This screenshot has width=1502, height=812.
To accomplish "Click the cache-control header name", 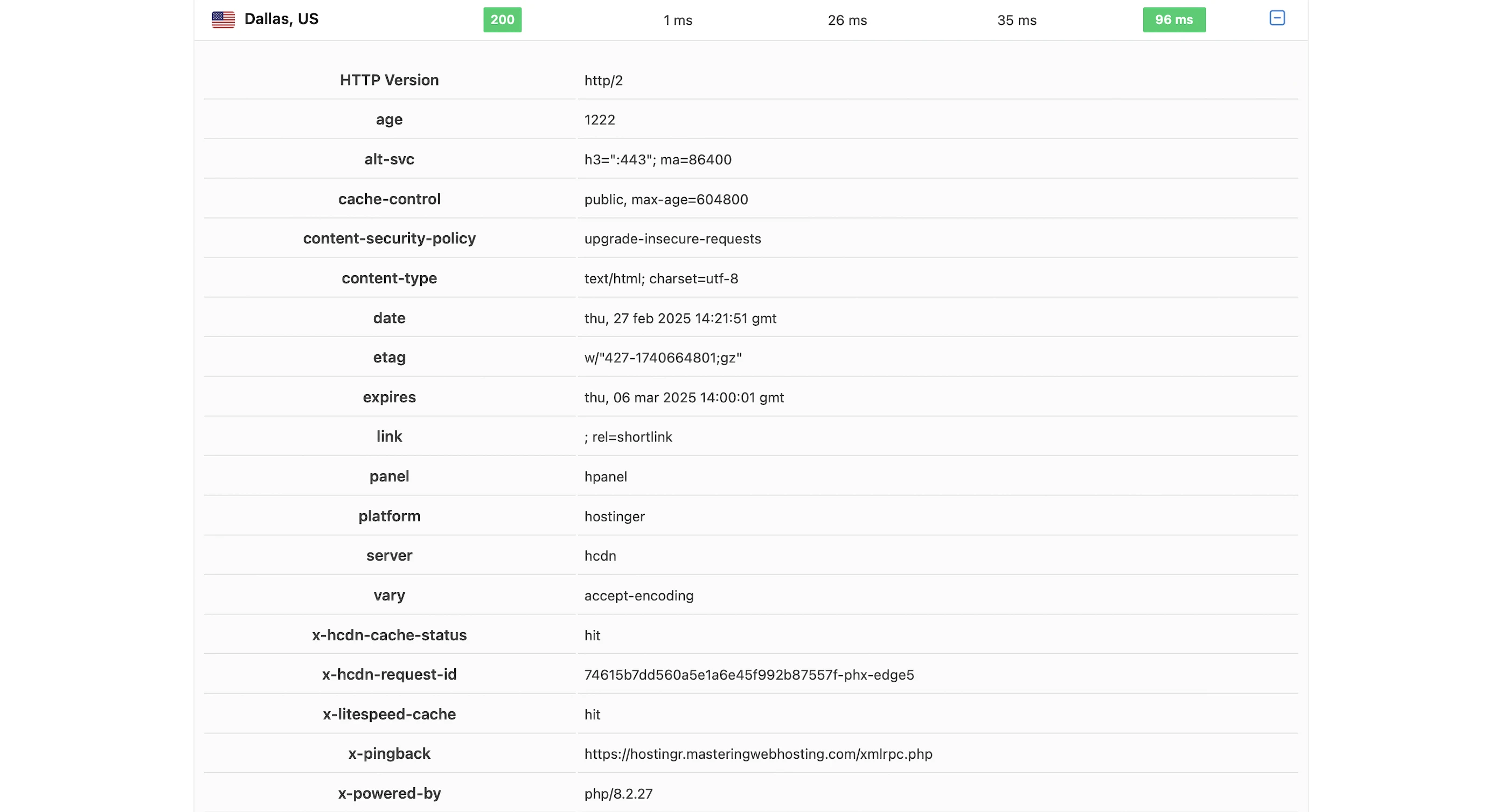I will (389, 199).
